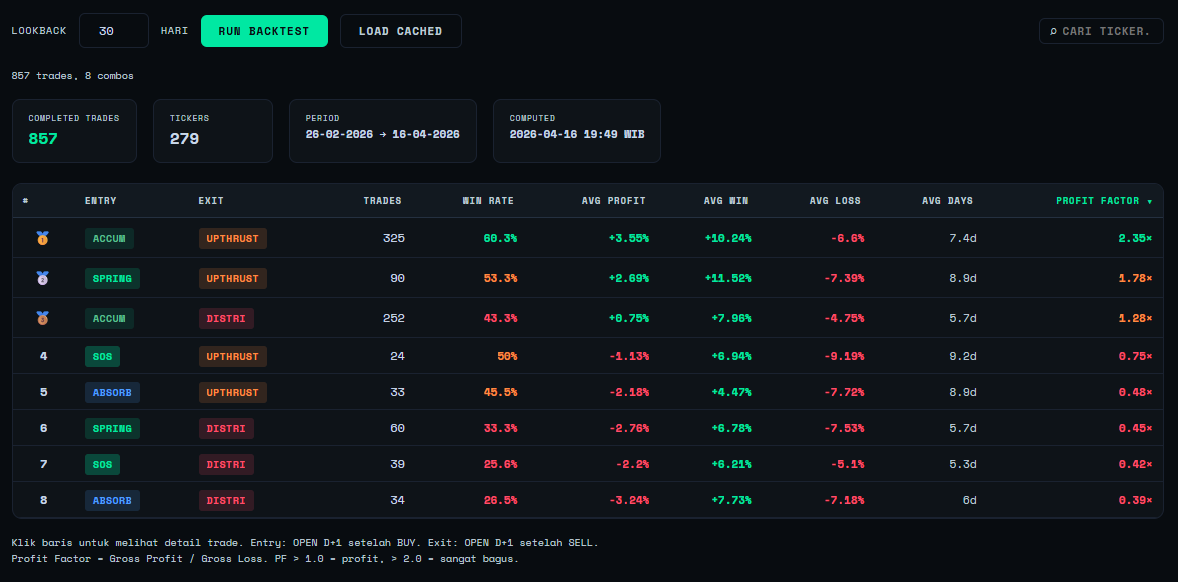1178x582 pixels.
Task: Click the DISTRI tag in the 252-trades row
Action: point(226,318)
